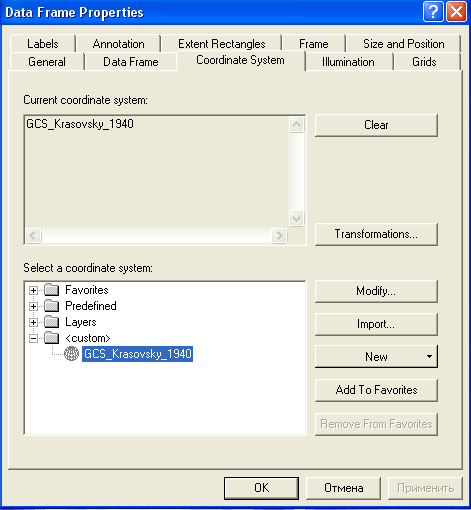Image resolution: width=471 pixels, height=510 pixels.
Task: Click the Modify button
Action: [376, 291]
